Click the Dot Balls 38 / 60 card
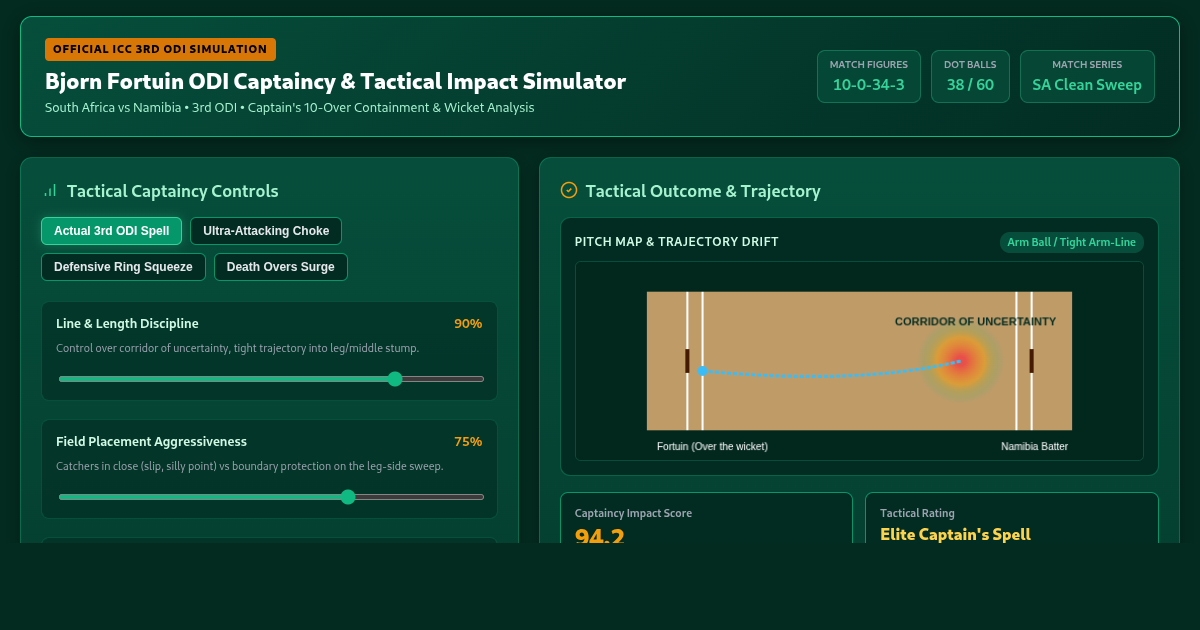Viewport: 1200px width, 630px height. 970,76
